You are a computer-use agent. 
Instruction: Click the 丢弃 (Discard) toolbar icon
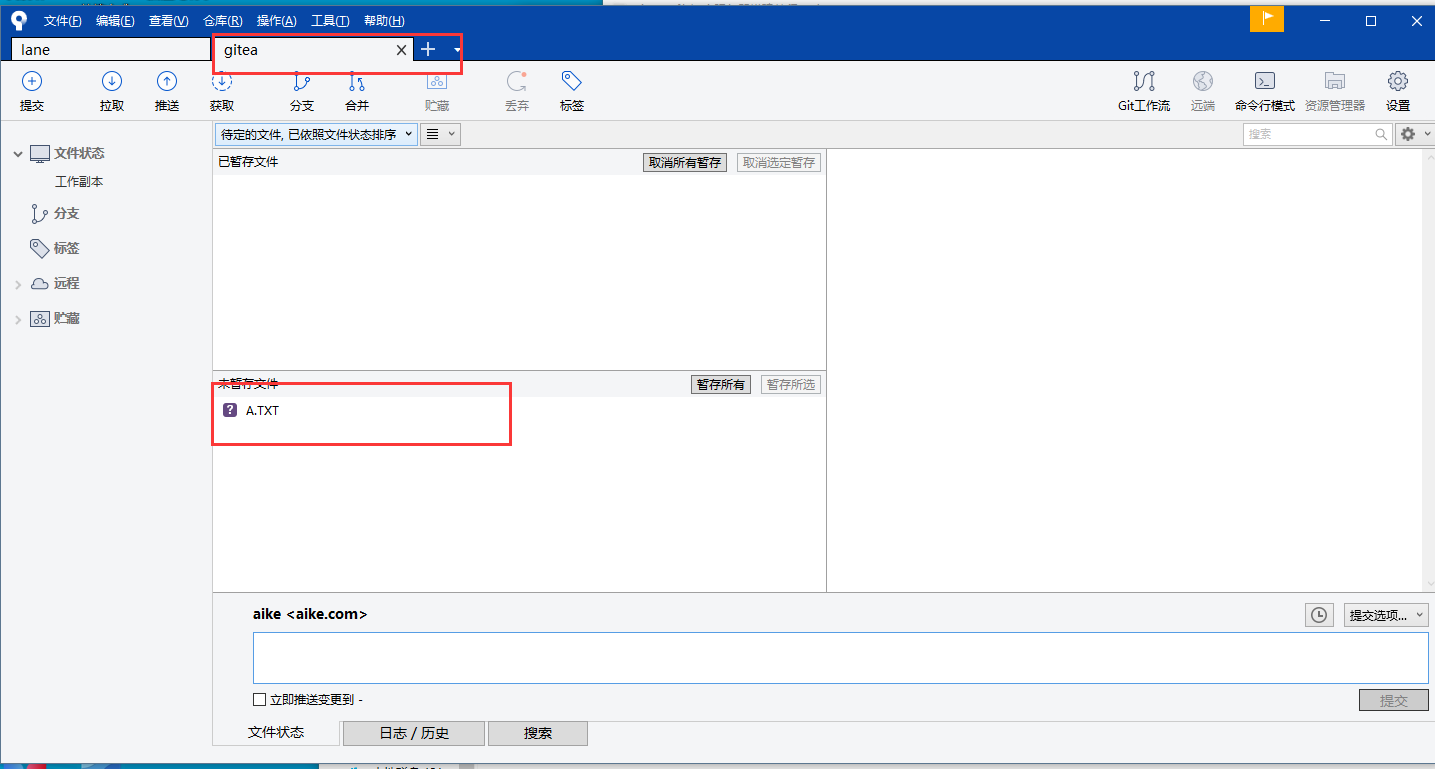(517, 82)
